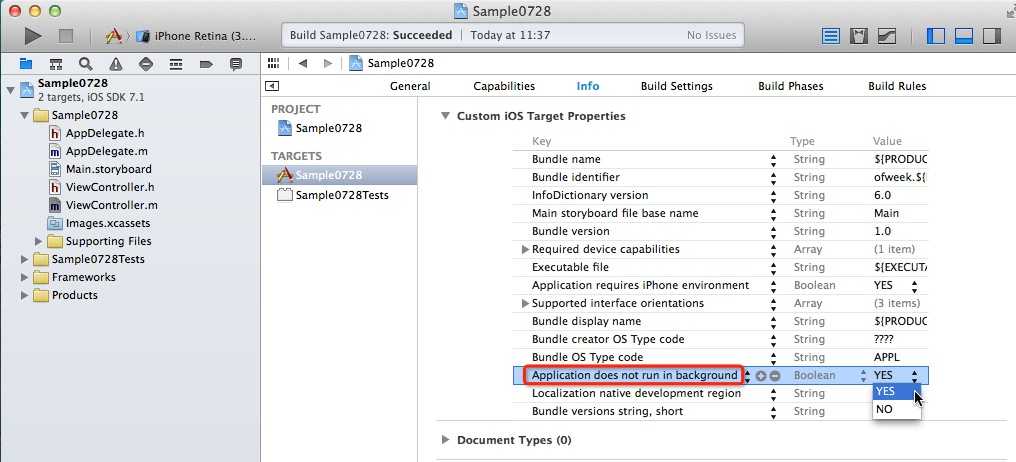This screenshot has width=1016, height=462.
Task: Open key stepper for Bundle name
Action: tap(773, 159)
